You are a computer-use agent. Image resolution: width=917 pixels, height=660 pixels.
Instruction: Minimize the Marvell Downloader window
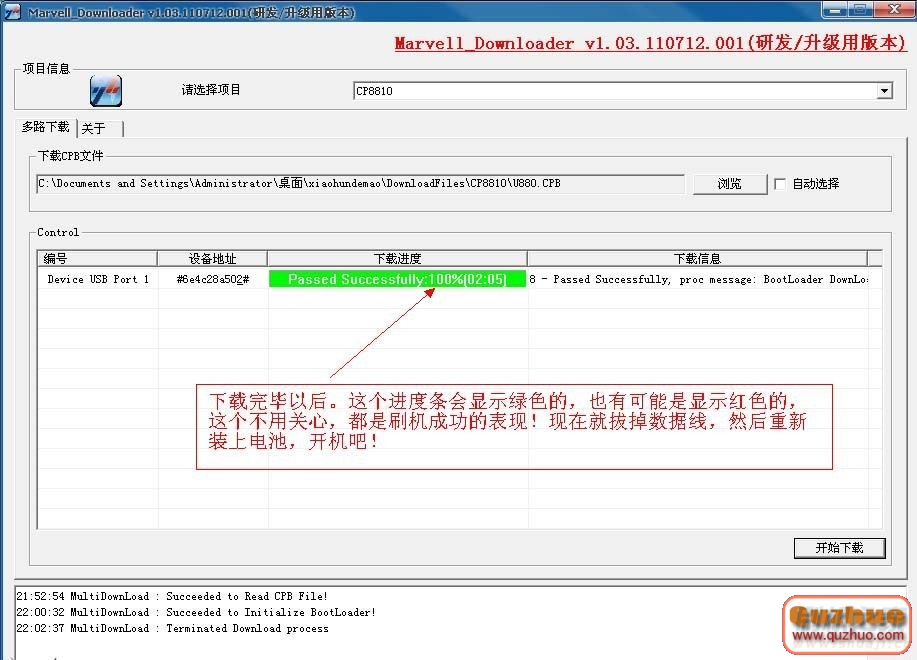point(834,10)
